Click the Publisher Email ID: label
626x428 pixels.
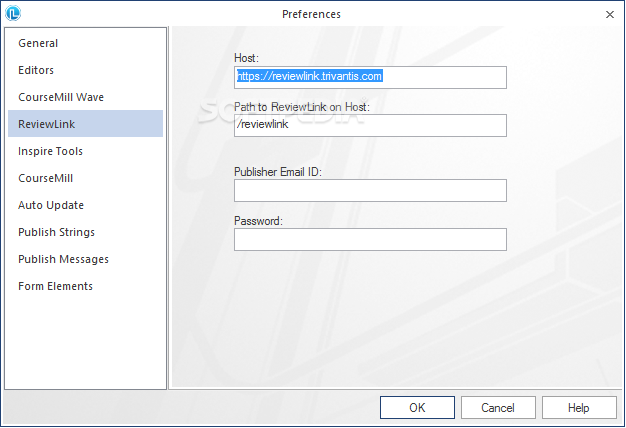click(x=278, y=172)
